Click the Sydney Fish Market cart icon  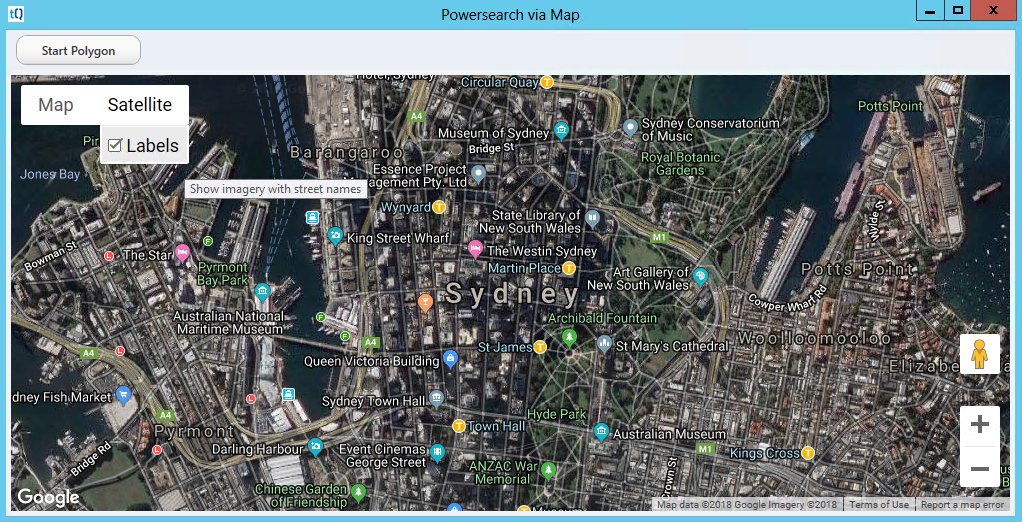(123, 393)
